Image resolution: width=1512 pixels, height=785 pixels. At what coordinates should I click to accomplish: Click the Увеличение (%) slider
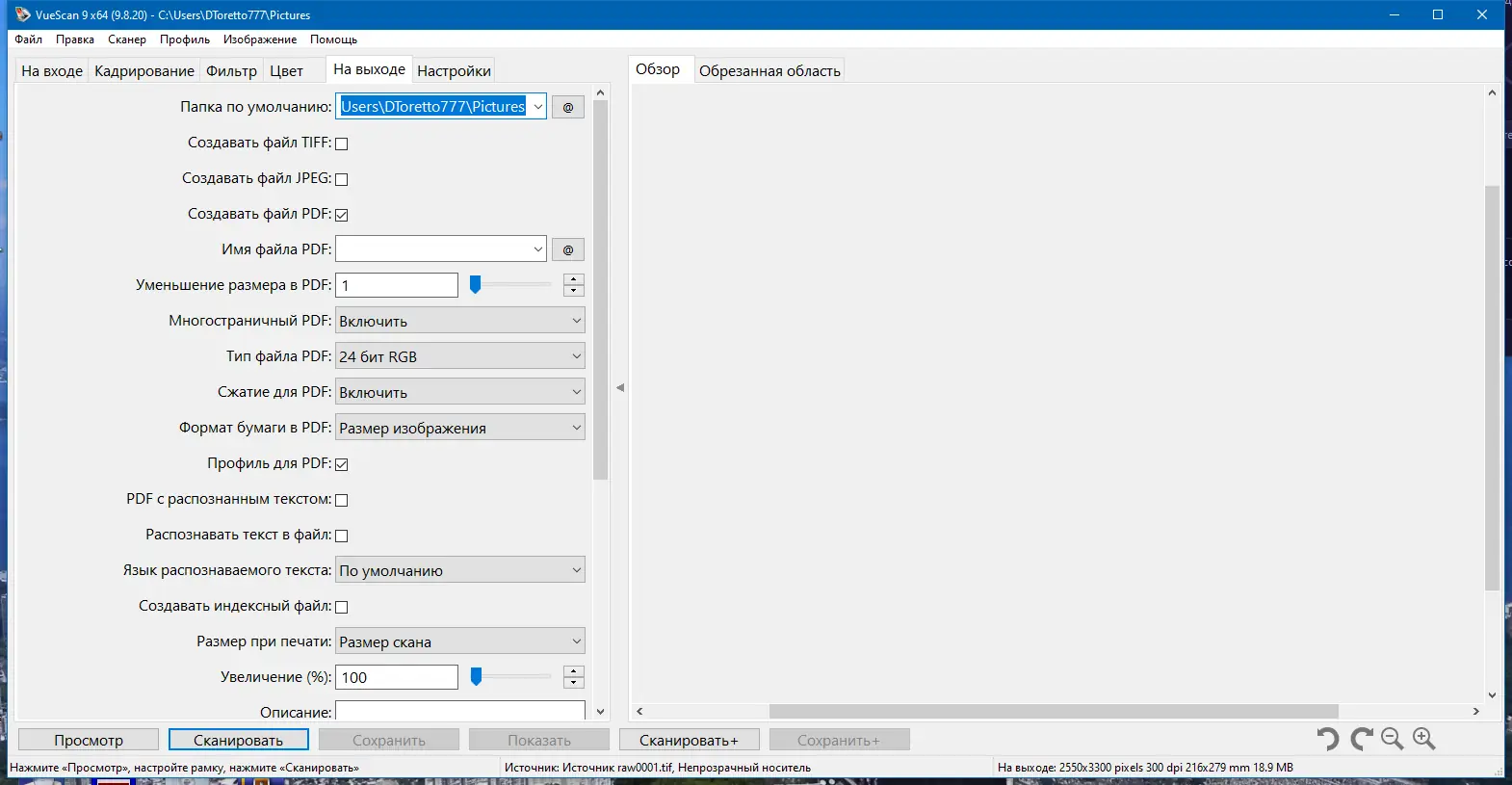tap(510, 677)
